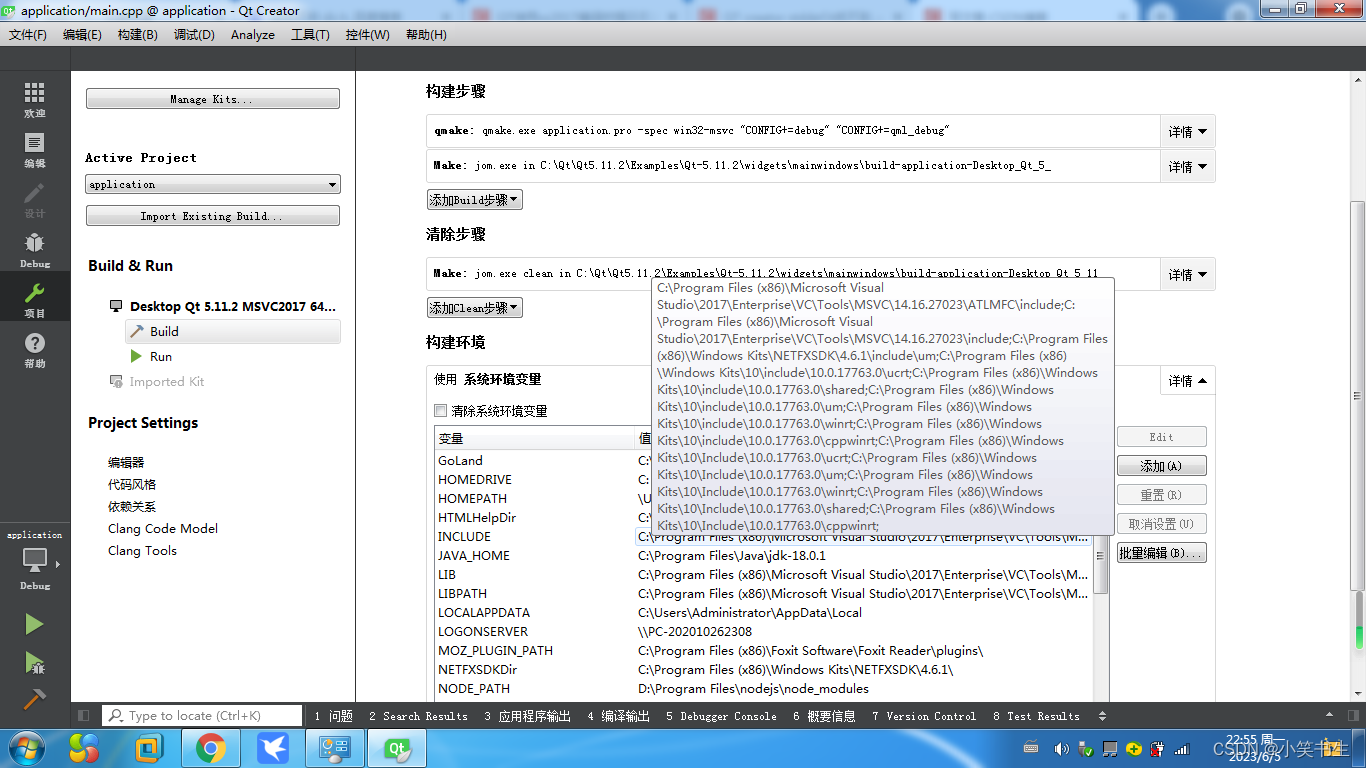Start the Debug run icon in bottom sidebar
1366x768 pixels.
[x=35, y=662]
